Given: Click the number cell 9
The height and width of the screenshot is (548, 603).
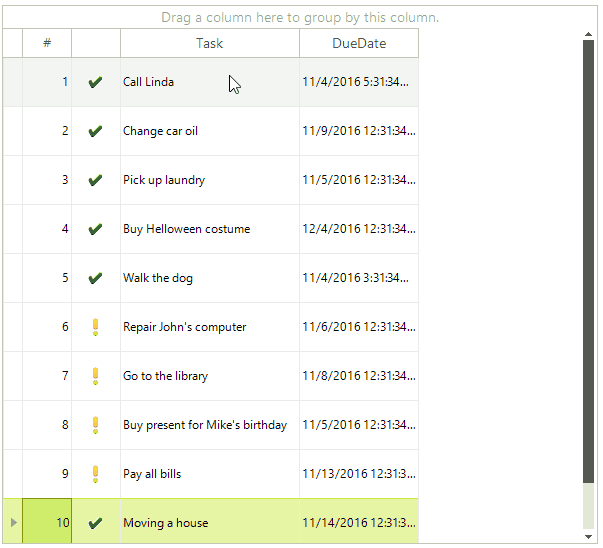Looking at the screenshot, I should tap(47, 474).
